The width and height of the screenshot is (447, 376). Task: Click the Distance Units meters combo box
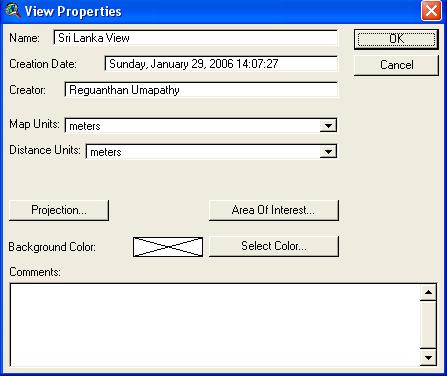tap(211, 152)
